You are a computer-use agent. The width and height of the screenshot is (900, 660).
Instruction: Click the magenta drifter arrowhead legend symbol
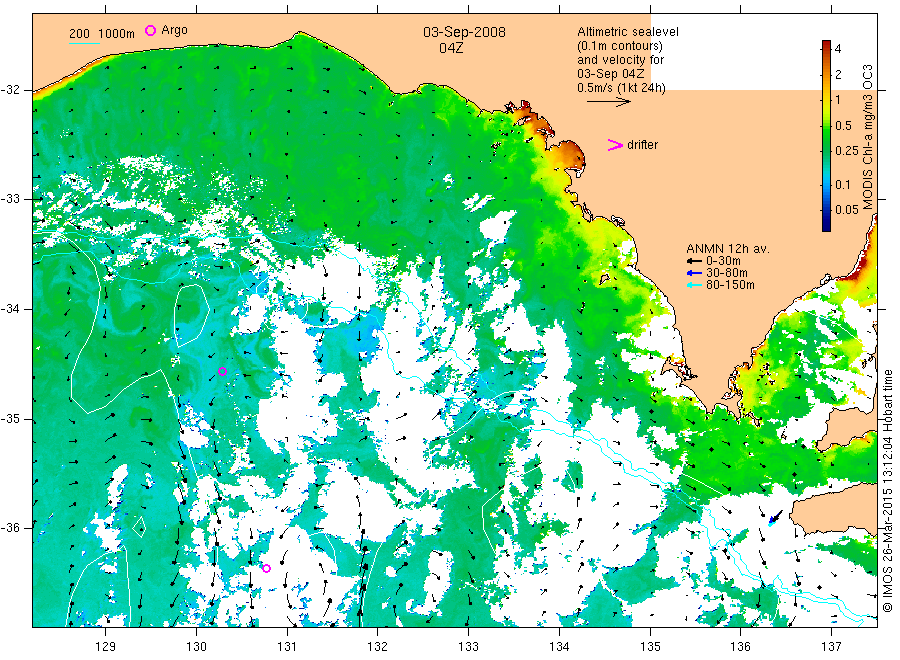[615, 145]
